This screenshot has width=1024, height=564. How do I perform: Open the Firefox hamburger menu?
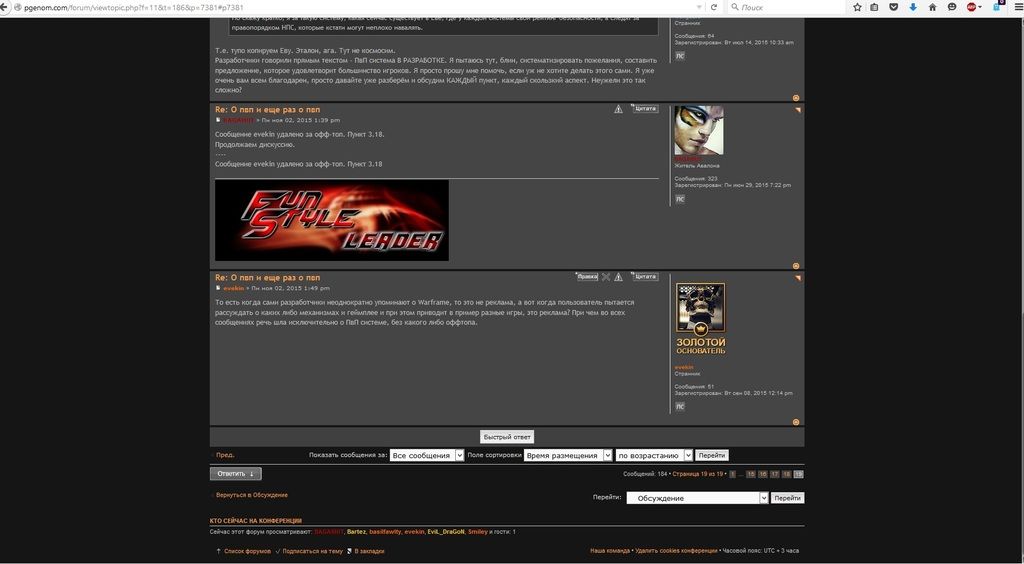click(1017, 7)
